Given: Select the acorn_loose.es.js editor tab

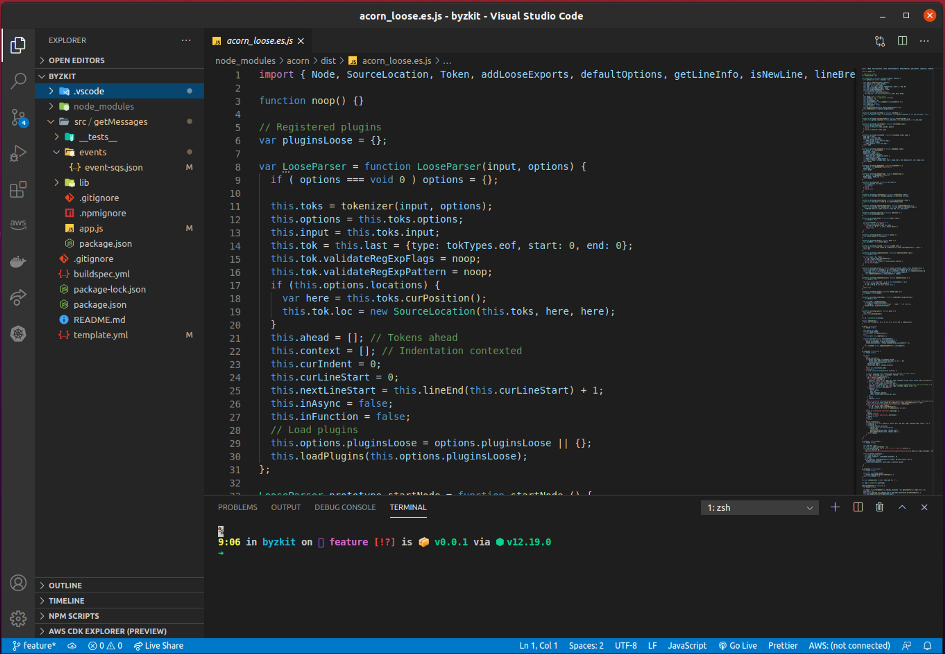Looking at the screenshot, I should pyautogui.click(x=259, y=41).
